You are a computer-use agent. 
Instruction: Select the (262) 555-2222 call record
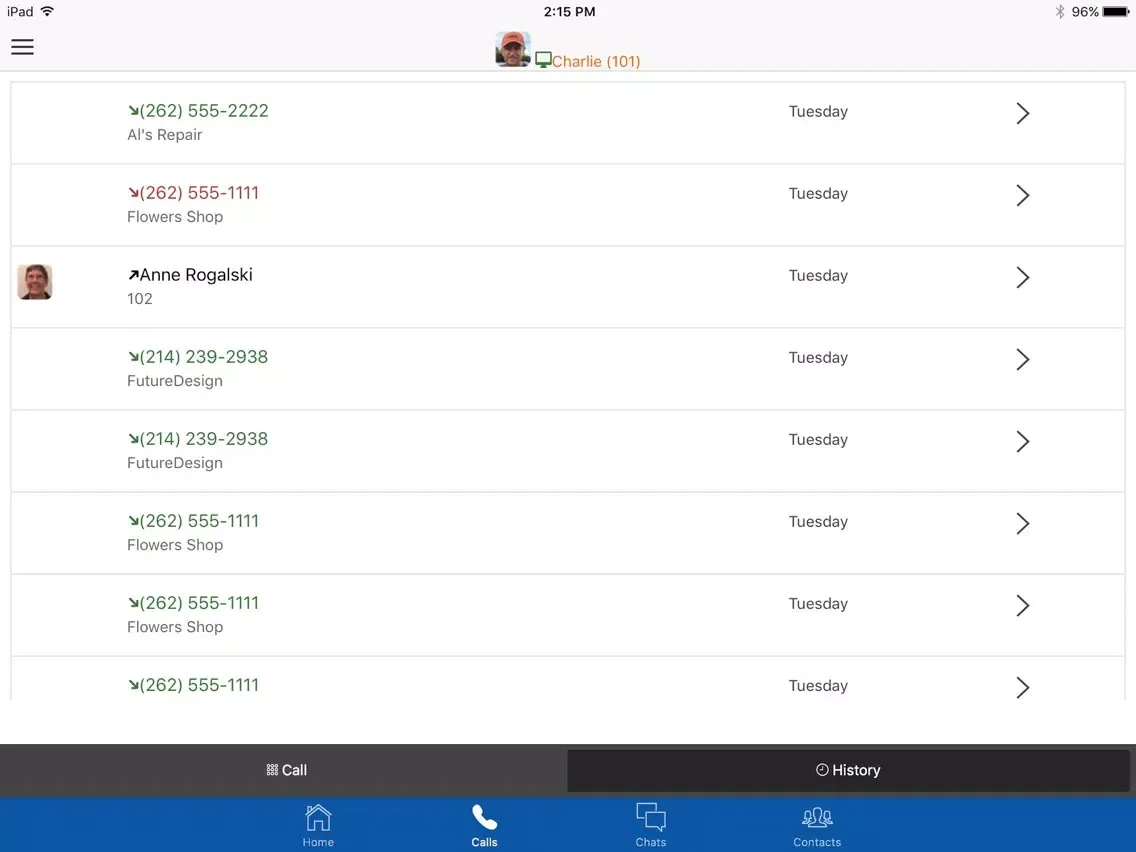click(500, 122)
